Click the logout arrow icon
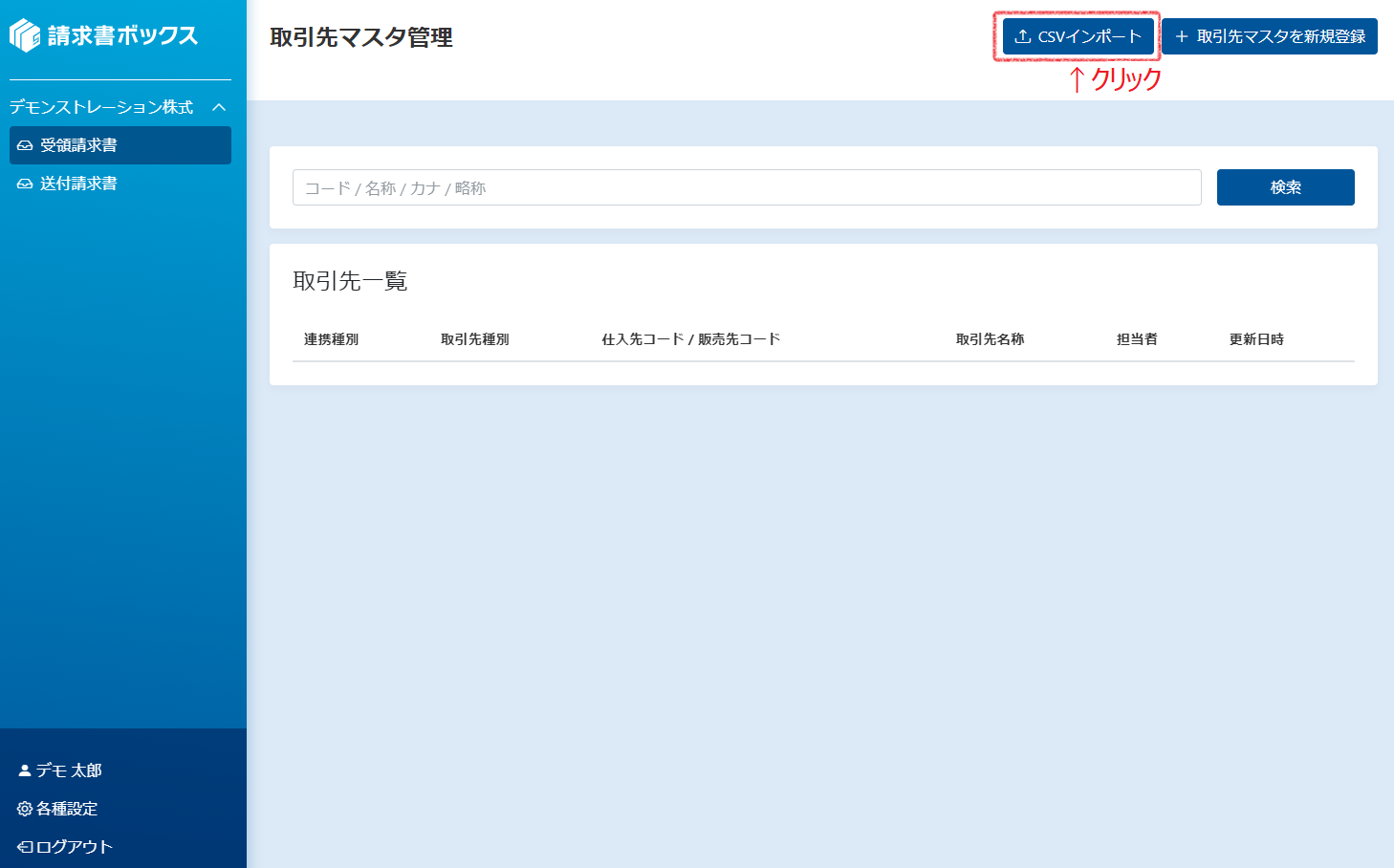The height and width of the screenshot is (868, 1394). (x=25, y=847)
